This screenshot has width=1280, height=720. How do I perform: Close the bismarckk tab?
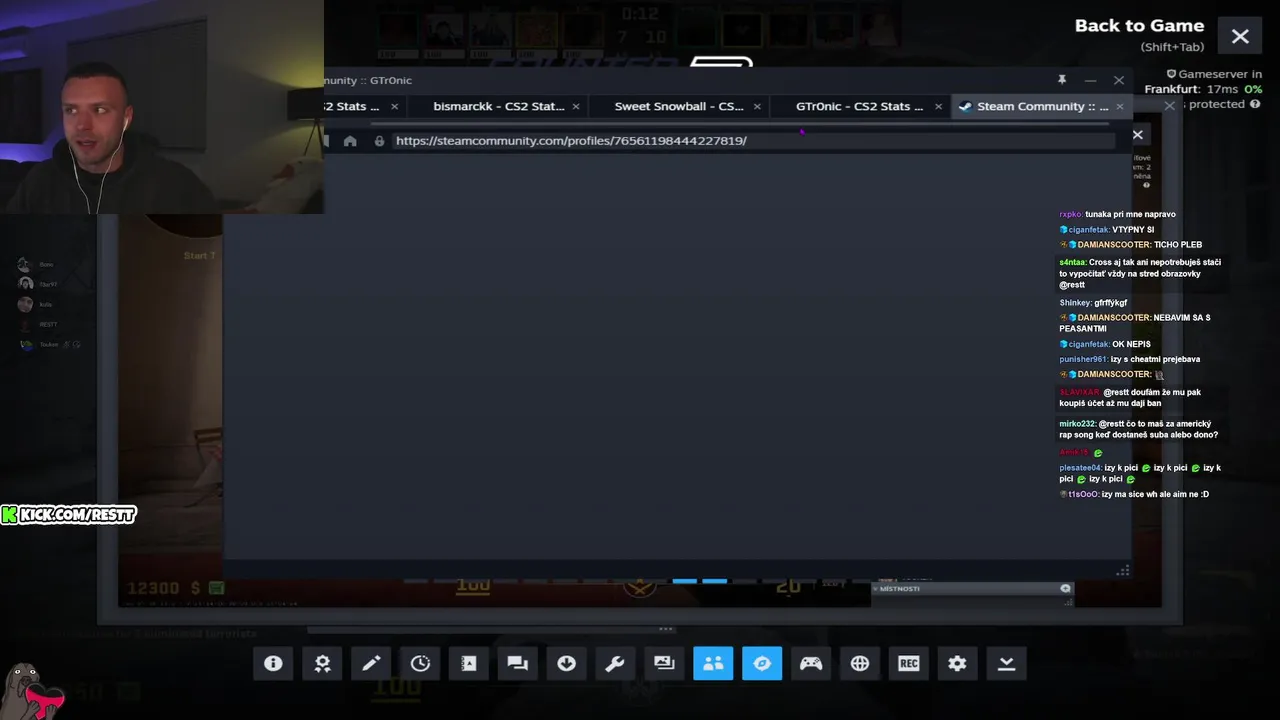pos(576,106)
